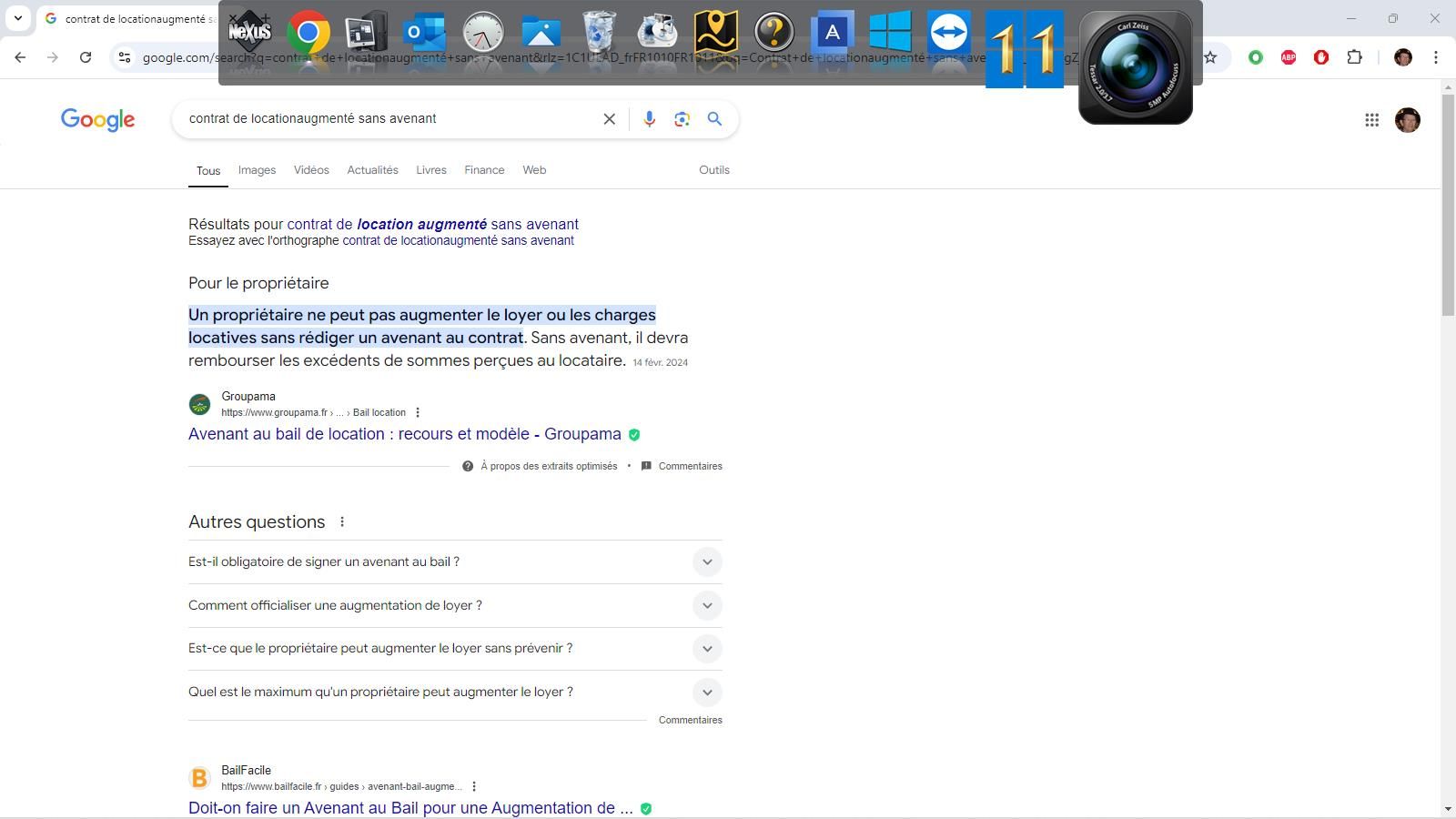Start Google voice search with microphone

[649, 119]
